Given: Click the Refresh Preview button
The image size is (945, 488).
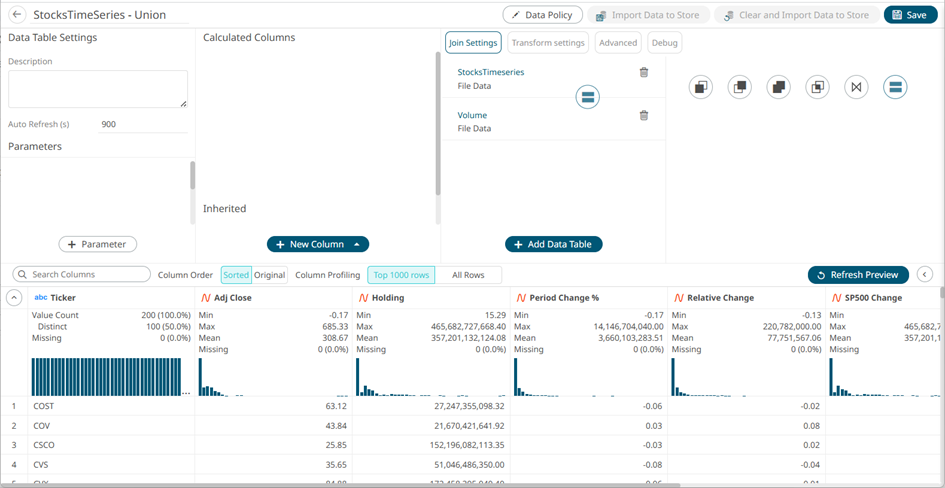Looking at the screenshot, I should (x=858, y=275).
